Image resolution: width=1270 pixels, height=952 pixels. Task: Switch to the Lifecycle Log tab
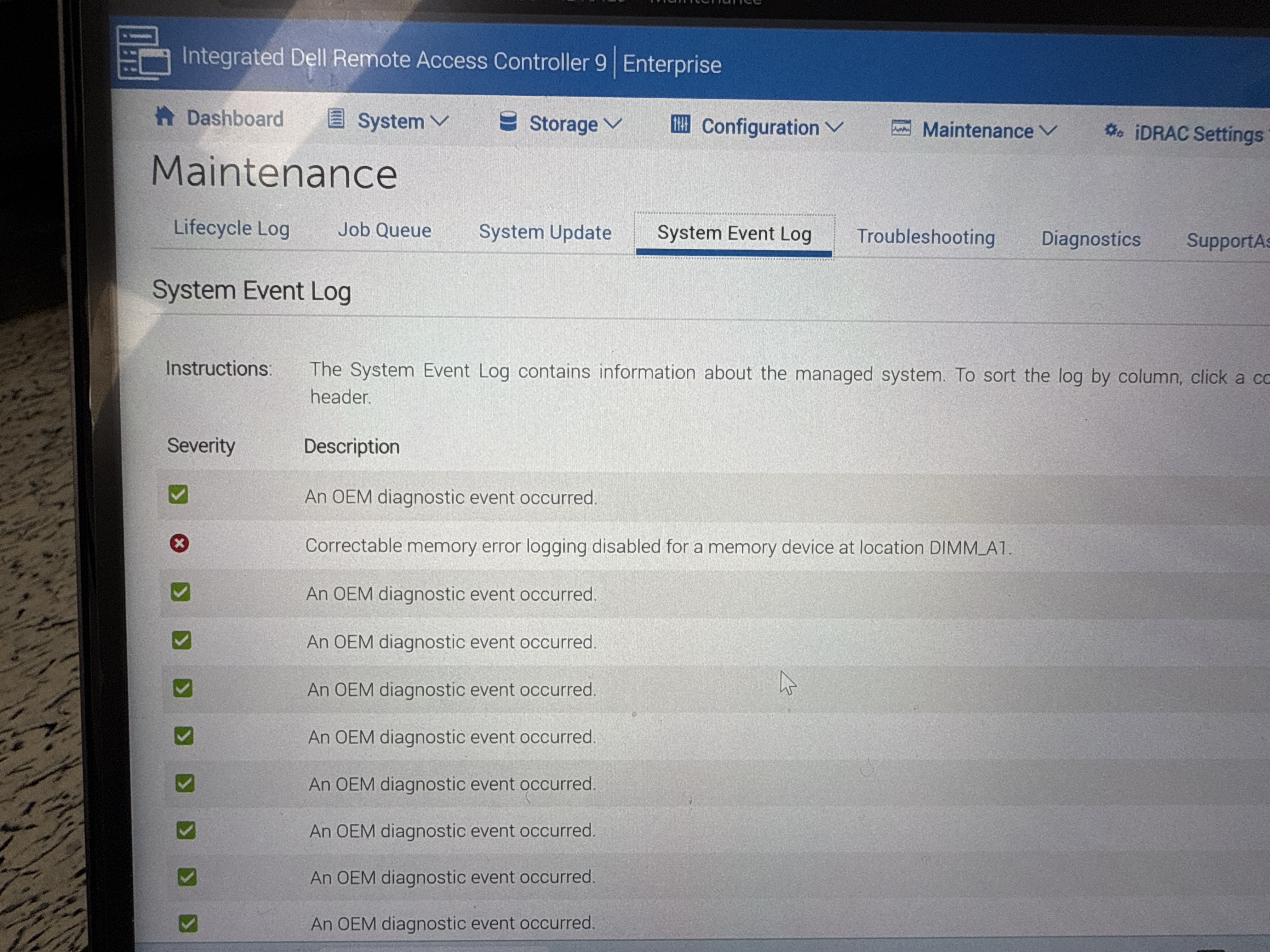(232, 228)
